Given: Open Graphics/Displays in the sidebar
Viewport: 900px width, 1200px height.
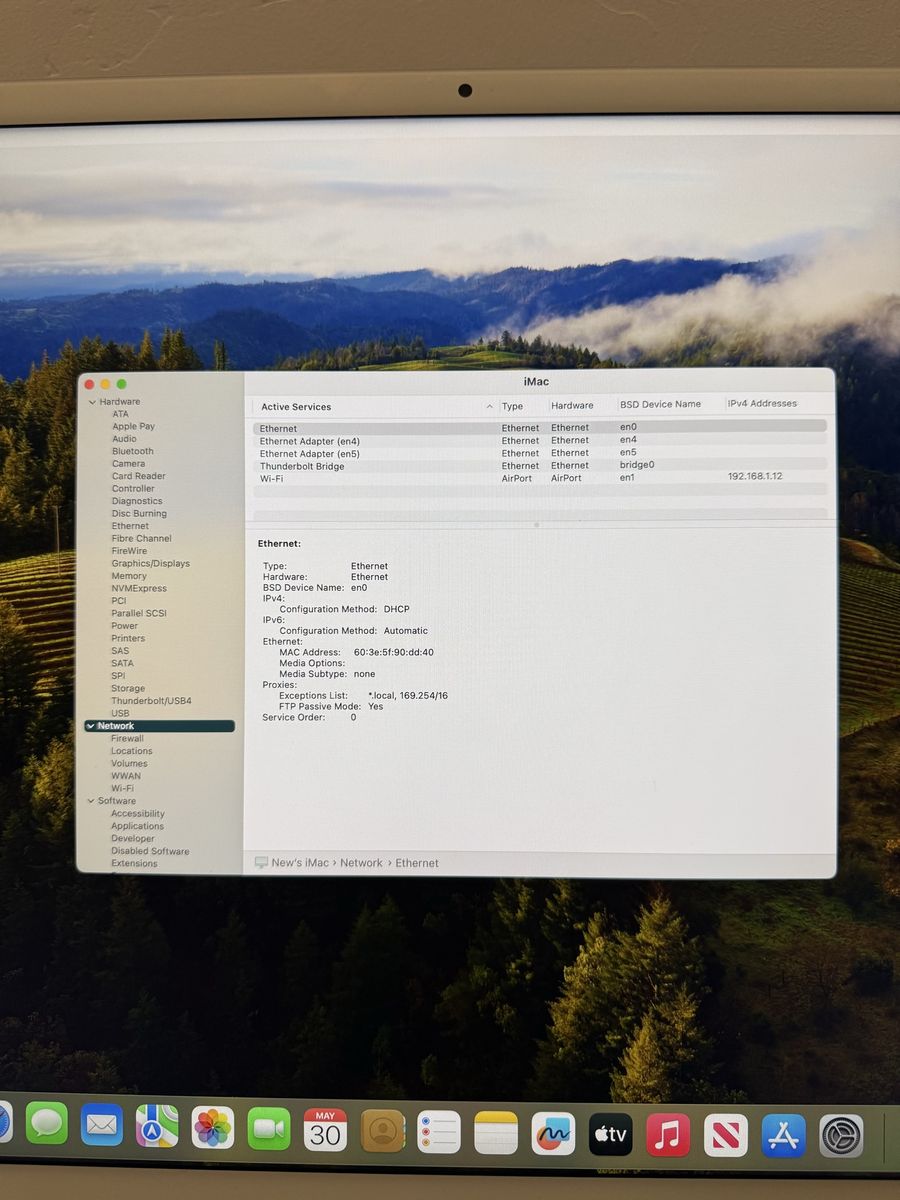Looking at the screenshot, I should pyautogui.click(x=150, y=563).
